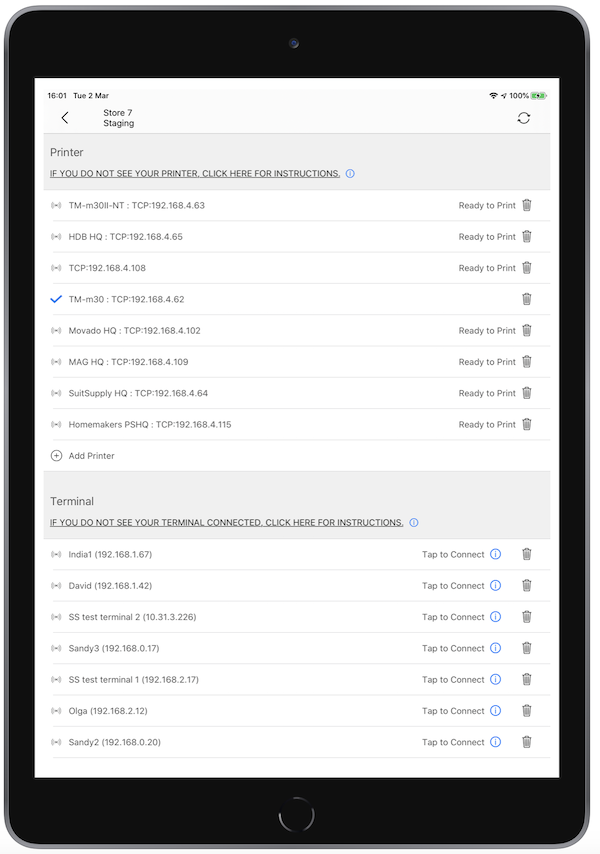
Task: Show info for SS test terminal 2
Action: tap(495, 617)
